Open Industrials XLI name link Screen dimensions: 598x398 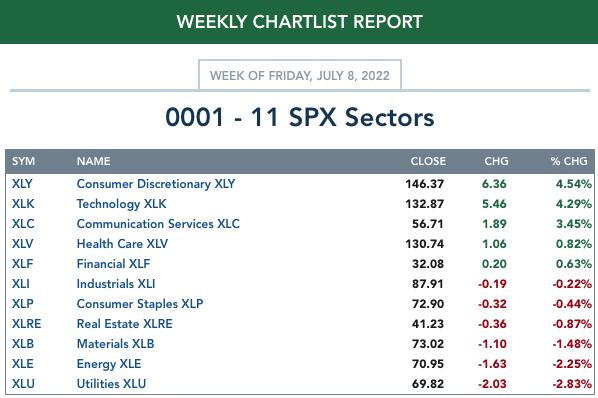tap(116, 284)
